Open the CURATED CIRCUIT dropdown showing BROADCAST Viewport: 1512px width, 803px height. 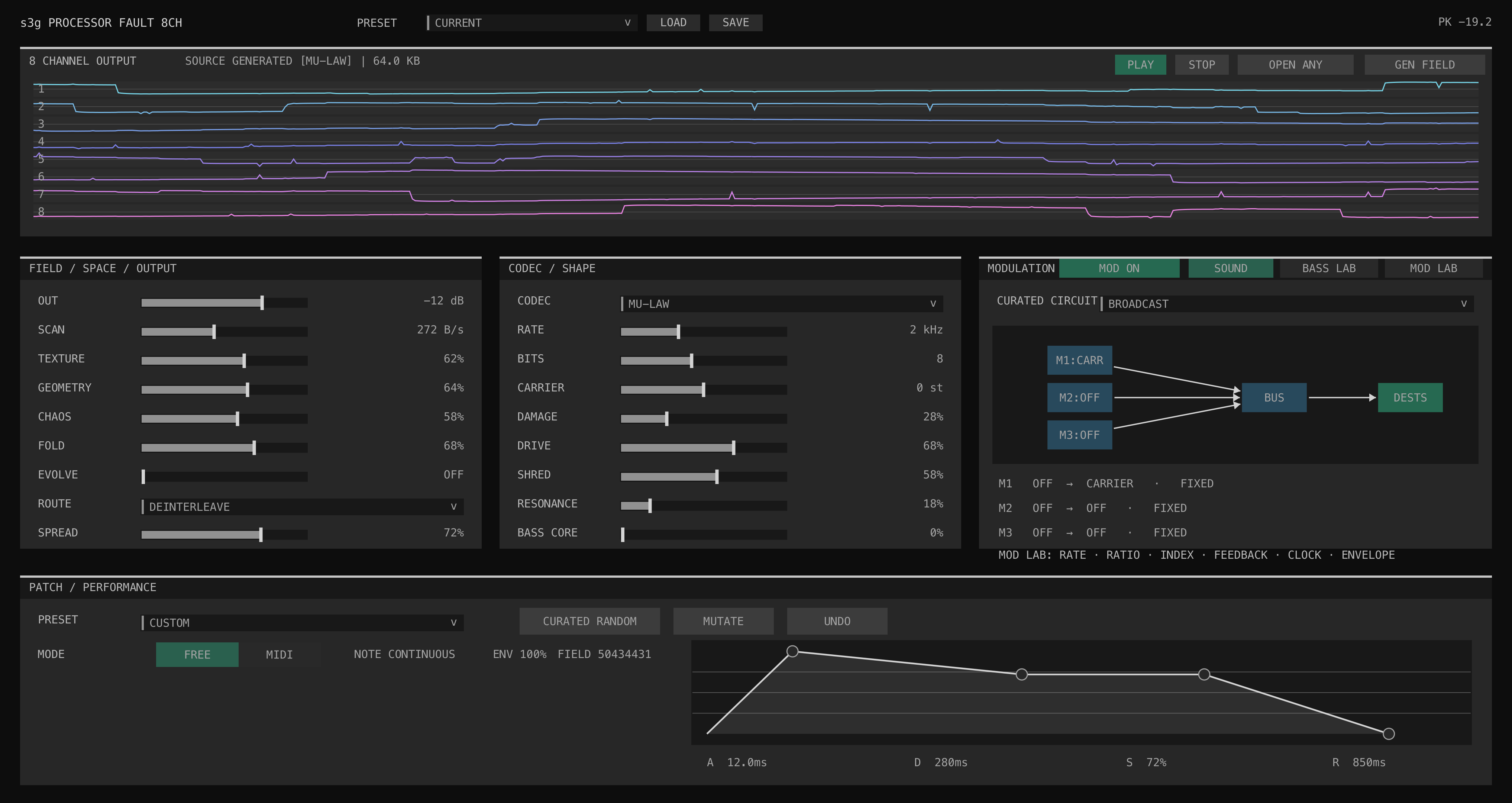pyautogui.click(x=1287, y=303)
